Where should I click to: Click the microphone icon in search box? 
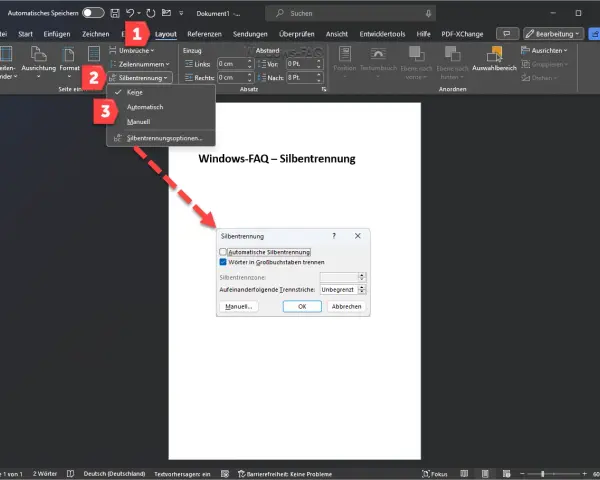click(428, 13)
